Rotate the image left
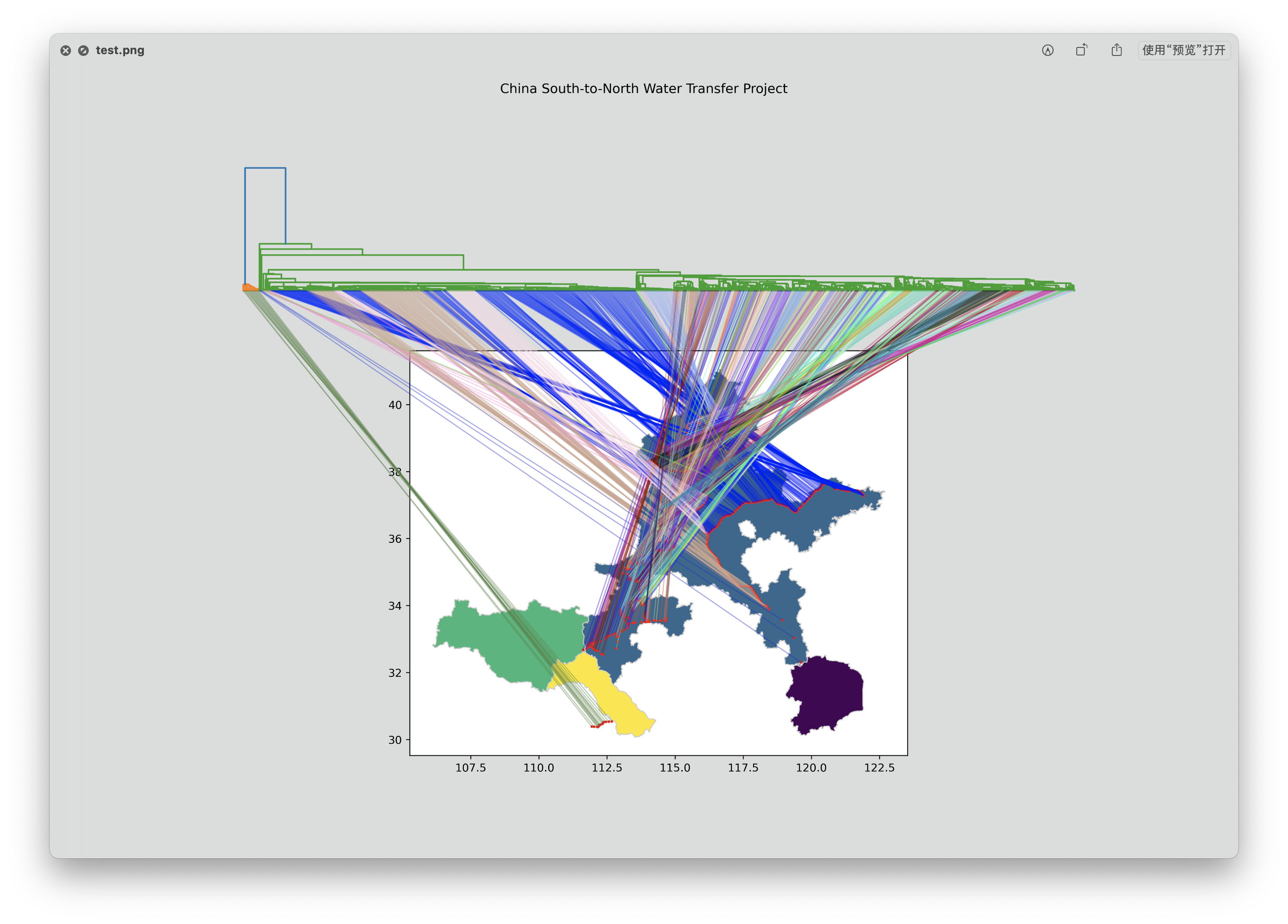Screen dimensions: 1288x924 [x=1082, y=50]
